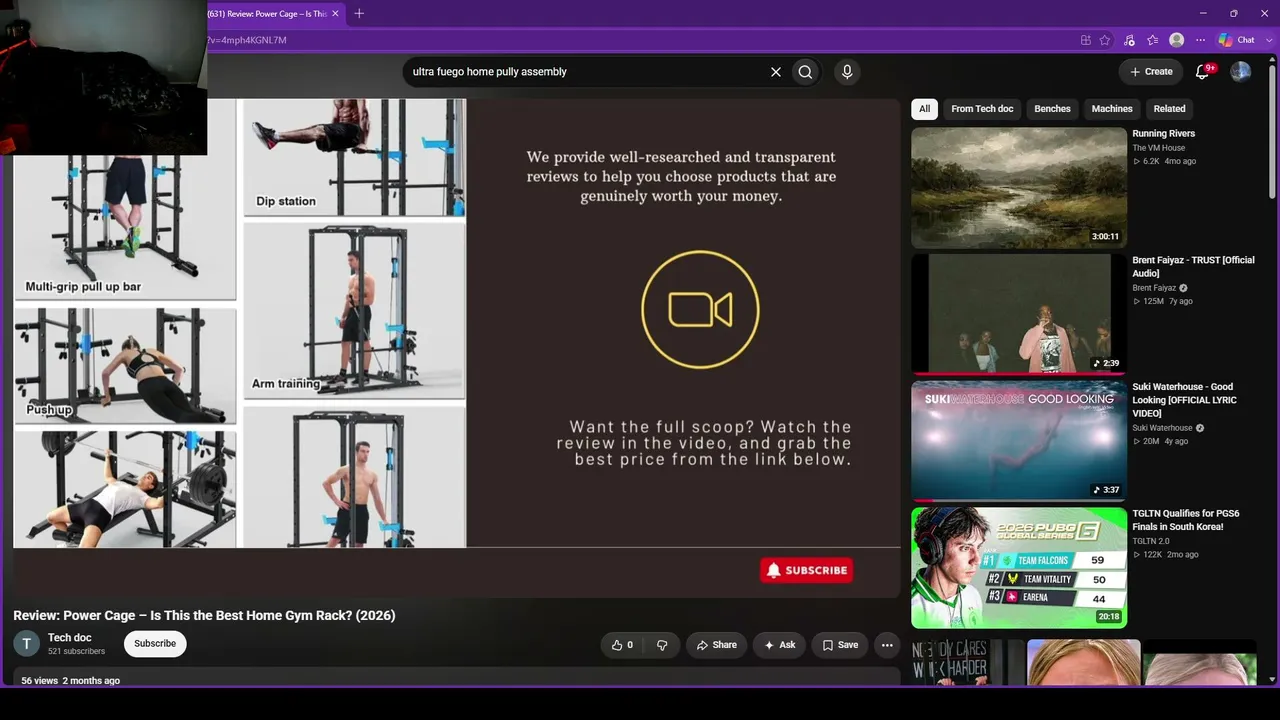The width and height of the screenshot is (1280, 720).
Task: Click the Create button
Action: click(1150, 72)
